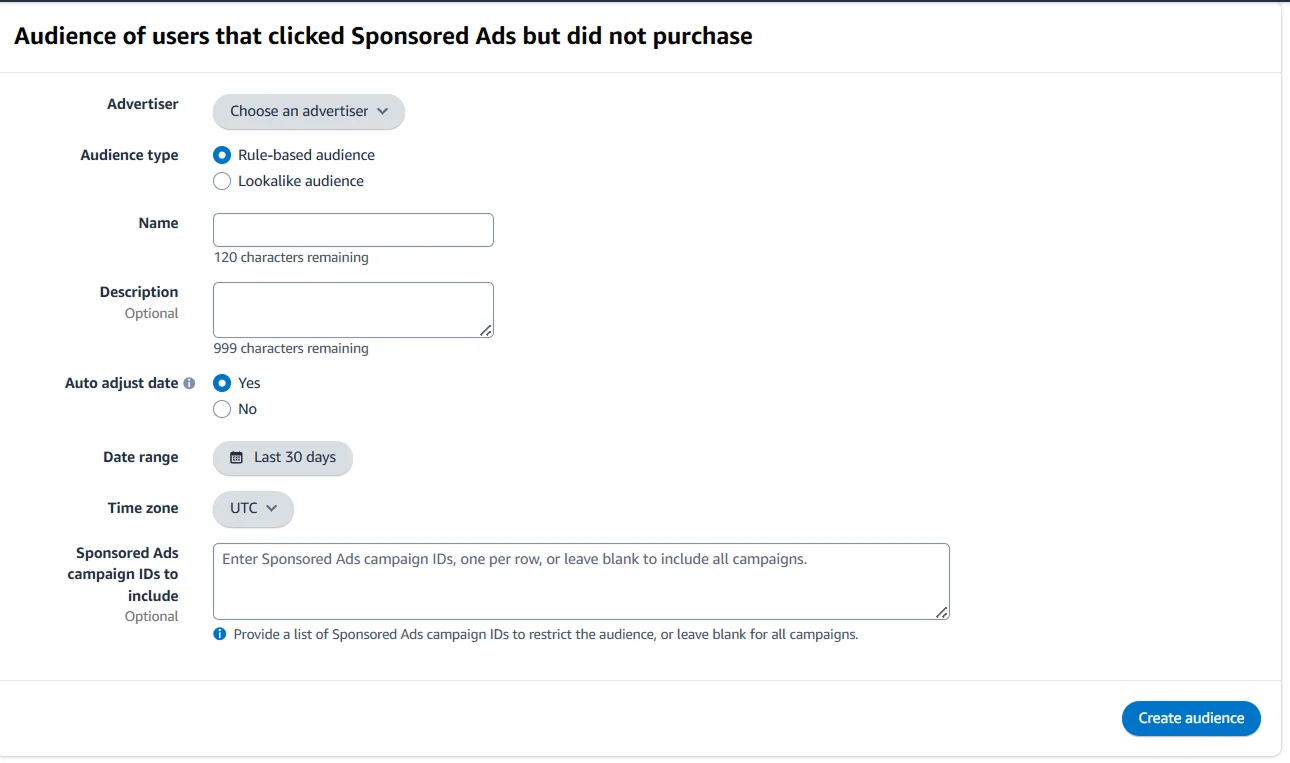Click the chevron on Choose an advertiser
Viewport: 1290px width, 763px height.
383,111
